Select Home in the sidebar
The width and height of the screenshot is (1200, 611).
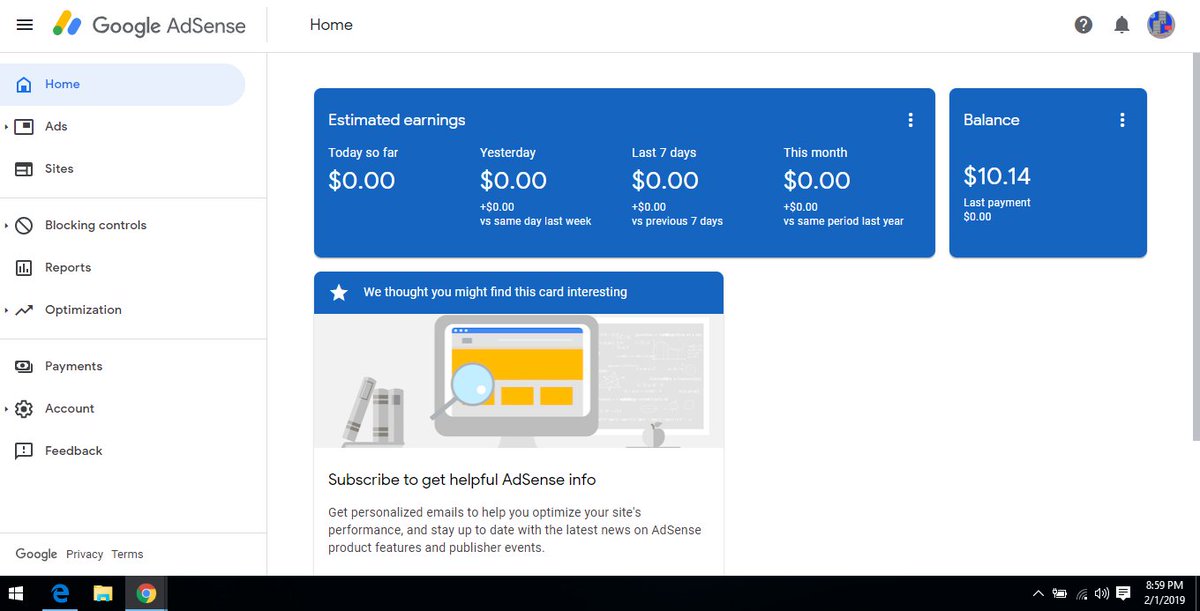[122, 84]
